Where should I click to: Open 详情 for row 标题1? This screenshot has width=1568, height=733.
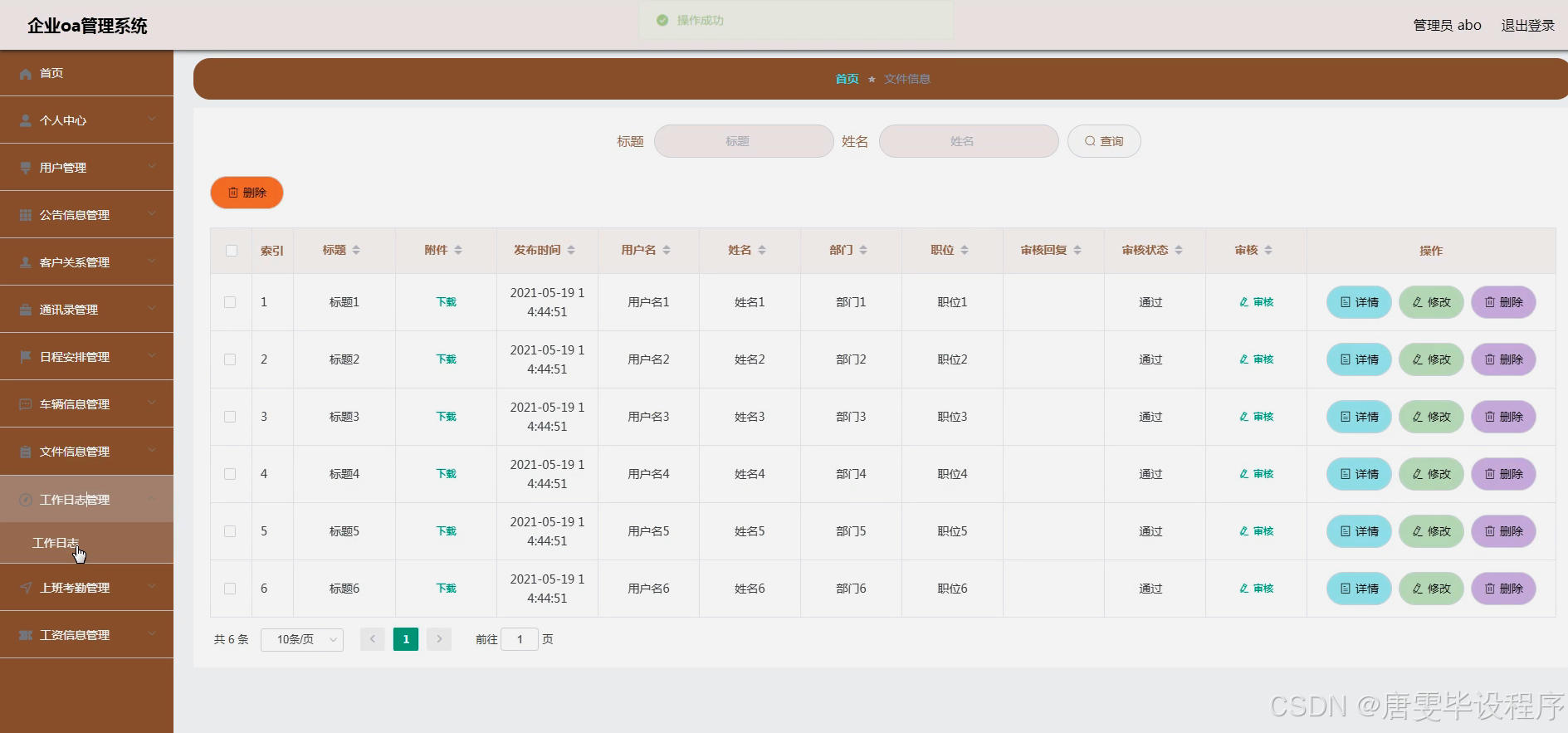(1359, 302)
